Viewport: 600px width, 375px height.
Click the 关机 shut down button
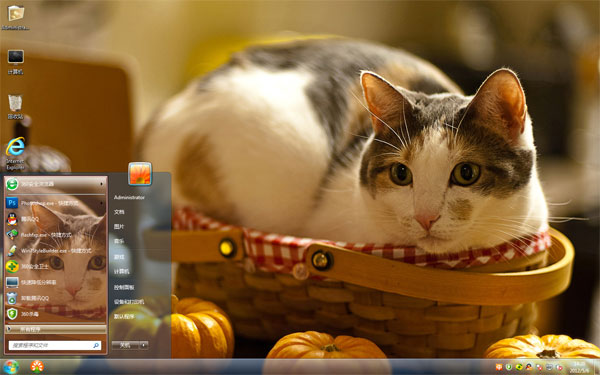[x=126, y=345]
